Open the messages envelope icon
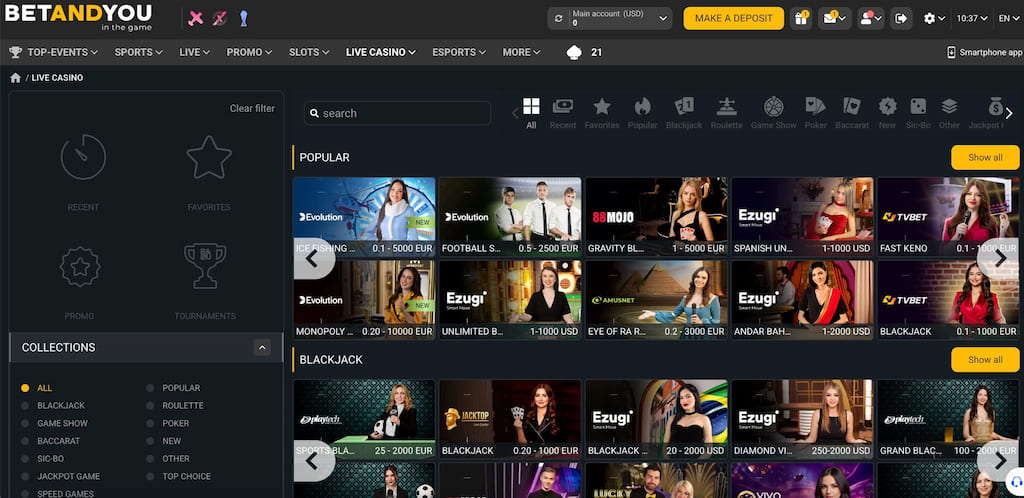Image resolution: width=1024 pixels, height=498 pixels. tap(835, 18)
